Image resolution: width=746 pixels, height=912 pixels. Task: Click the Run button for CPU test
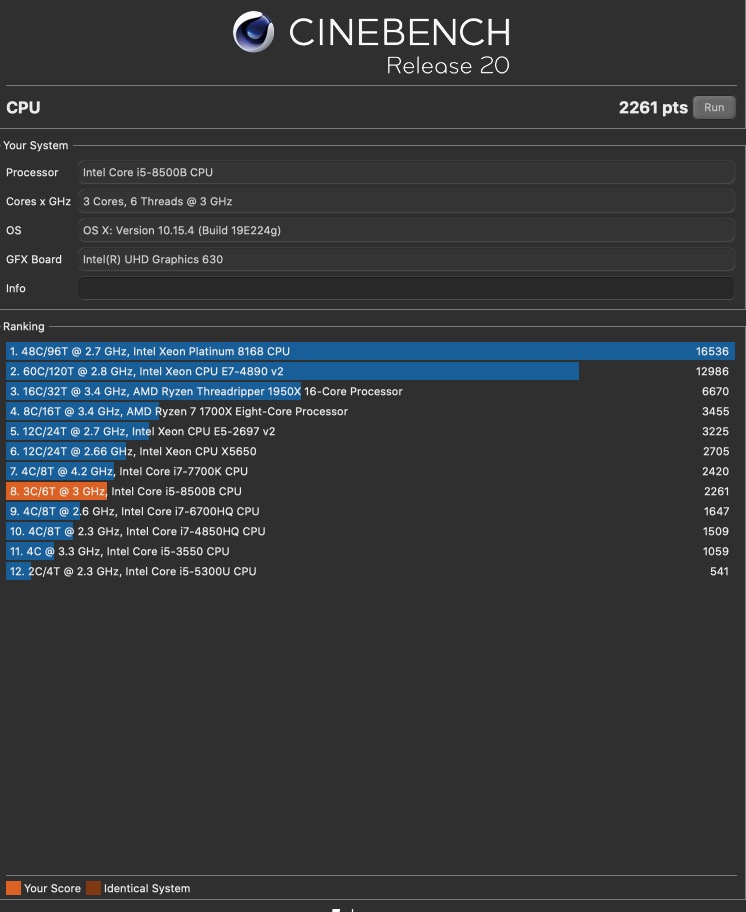(x=714, y=108)
